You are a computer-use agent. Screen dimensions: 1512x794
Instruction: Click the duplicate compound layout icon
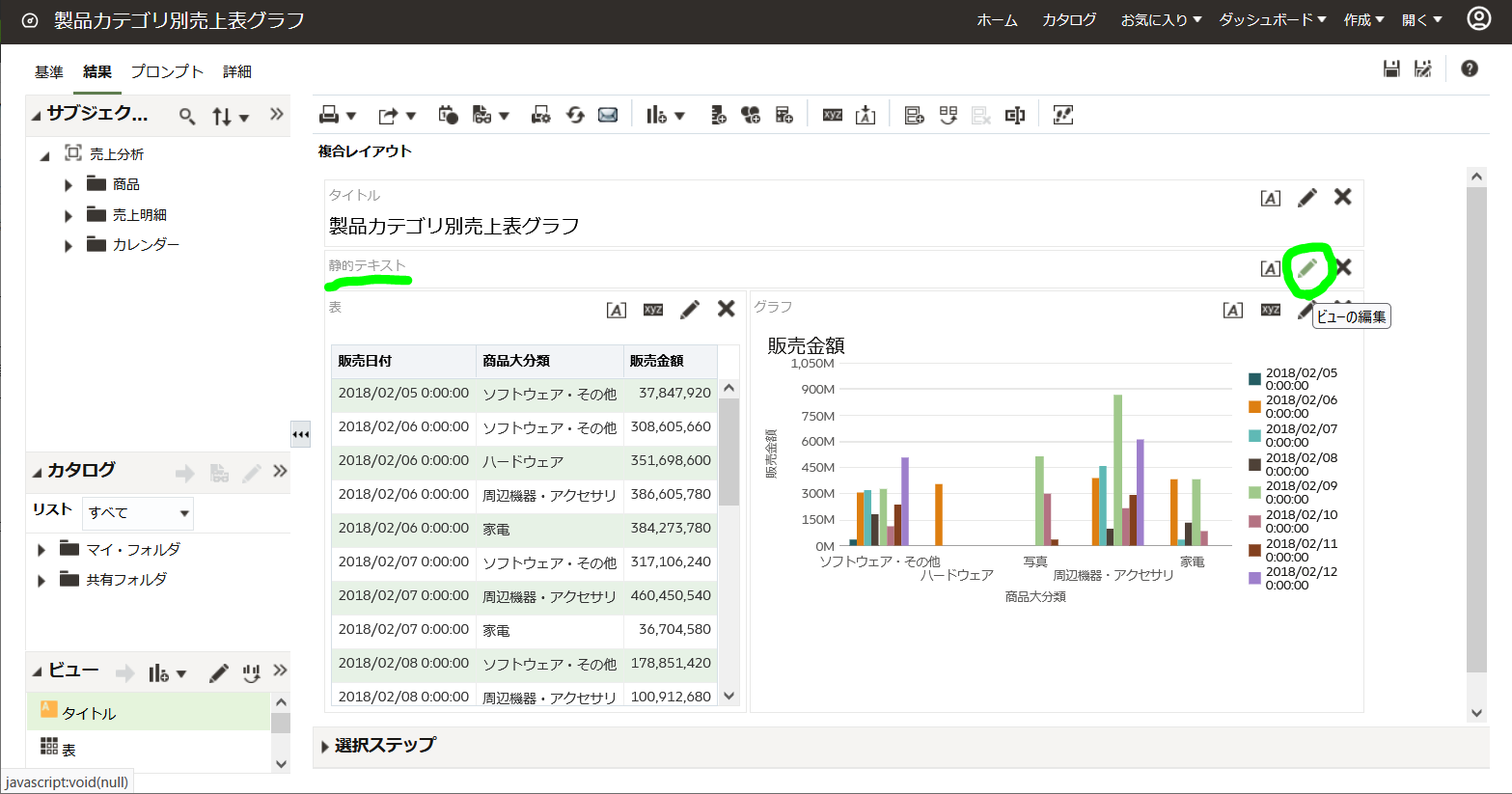[x=948, y=115]
